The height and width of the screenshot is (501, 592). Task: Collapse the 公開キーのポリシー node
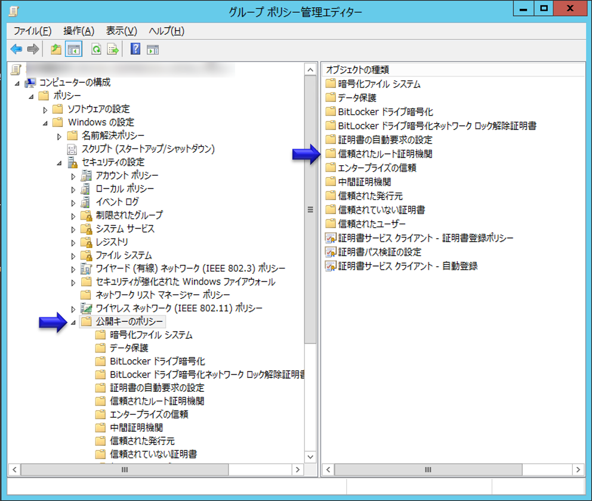pos(73,322)
